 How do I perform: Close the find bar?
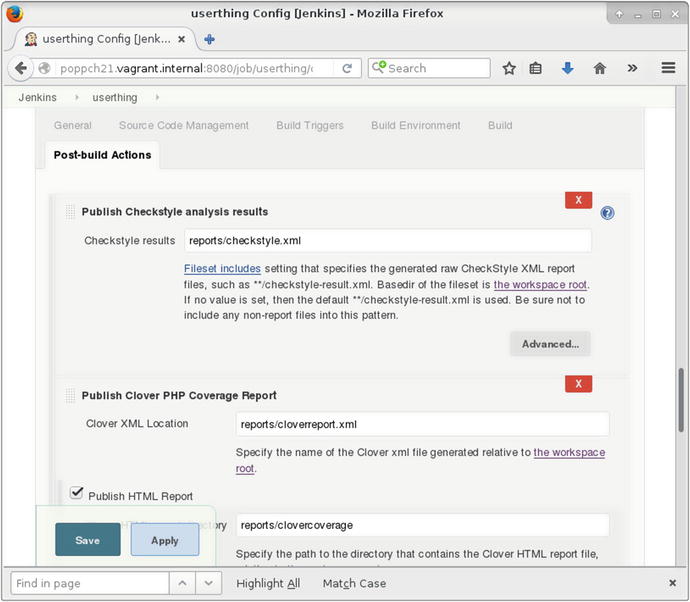click(x=672, y=583)
